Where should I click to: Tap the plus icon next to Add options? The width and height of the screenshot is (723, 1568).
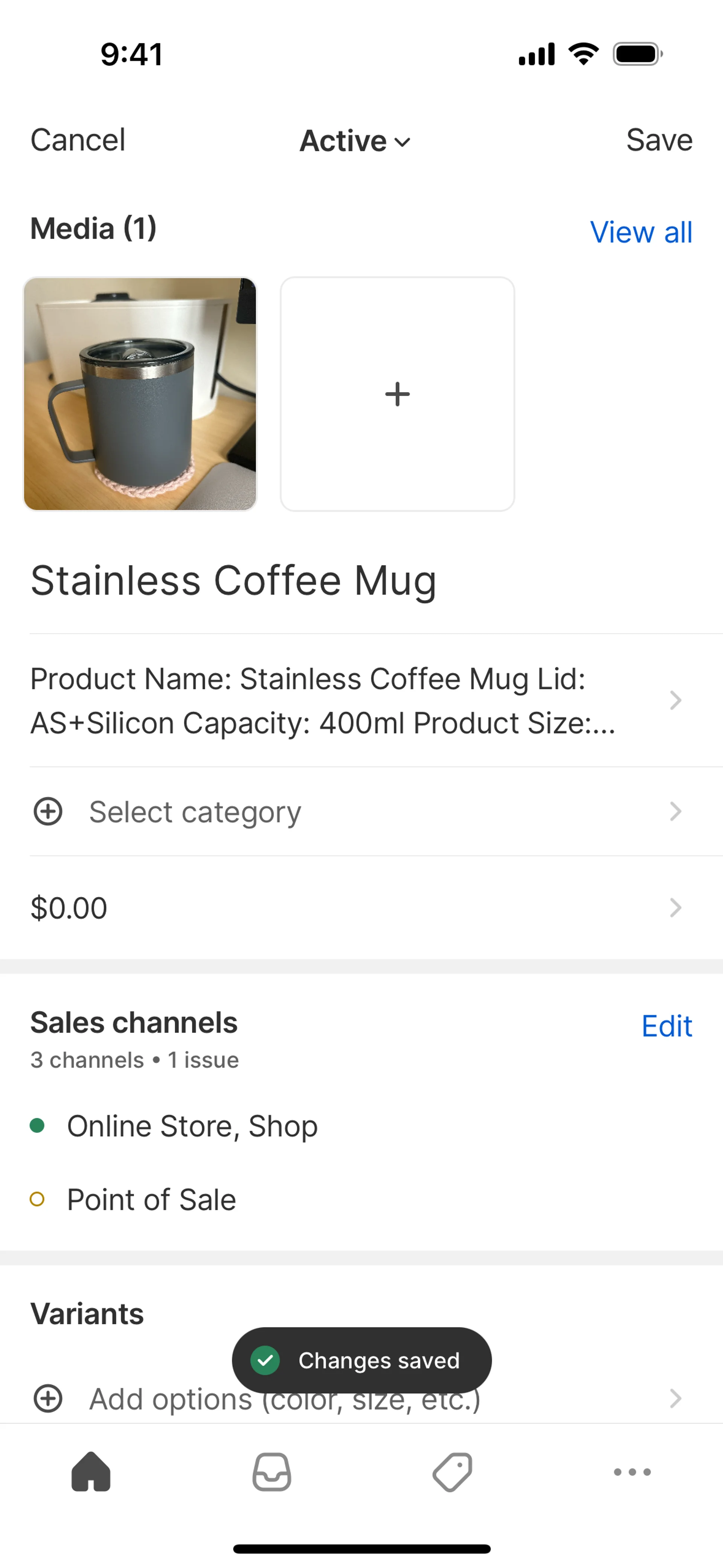(x=47, y=1398)
